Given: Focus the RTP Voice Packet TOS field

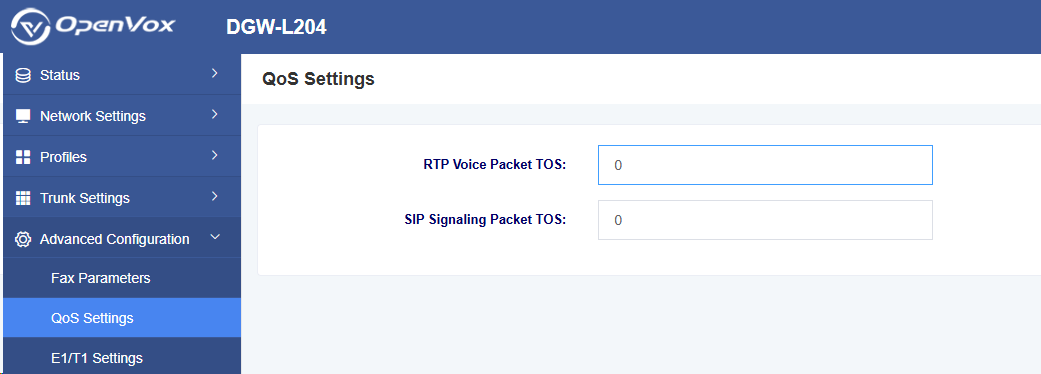Looking at the screenshot, I should coord(765,165).
